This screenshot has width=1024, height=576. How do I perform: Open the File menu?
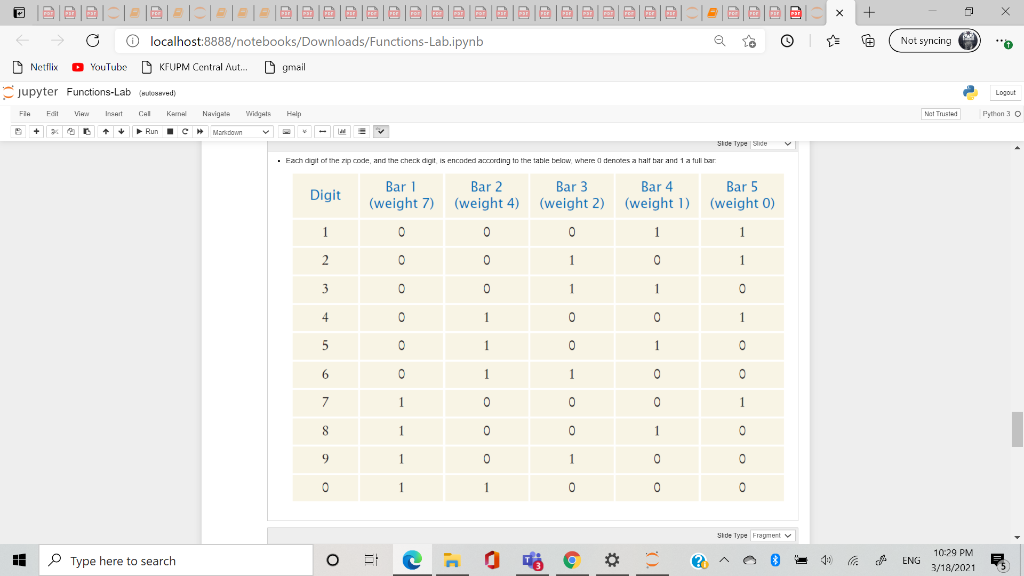[x=25, y=114]
